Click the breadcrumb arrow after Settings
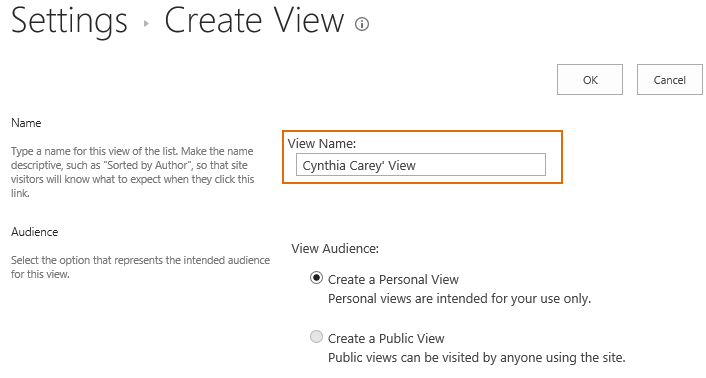 pos(146,23)
